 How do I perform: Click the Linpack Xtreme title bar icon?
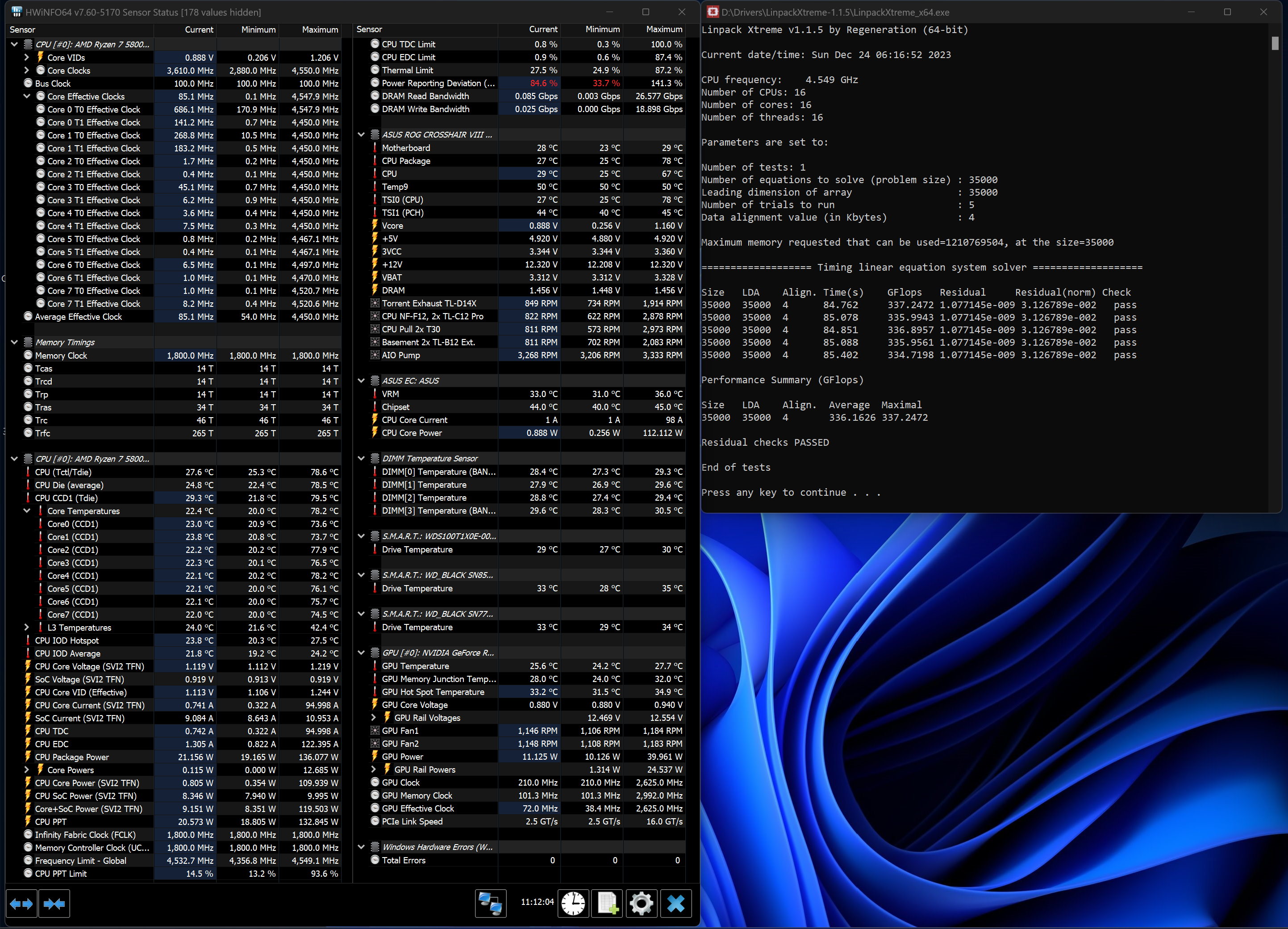coord(713,12)
